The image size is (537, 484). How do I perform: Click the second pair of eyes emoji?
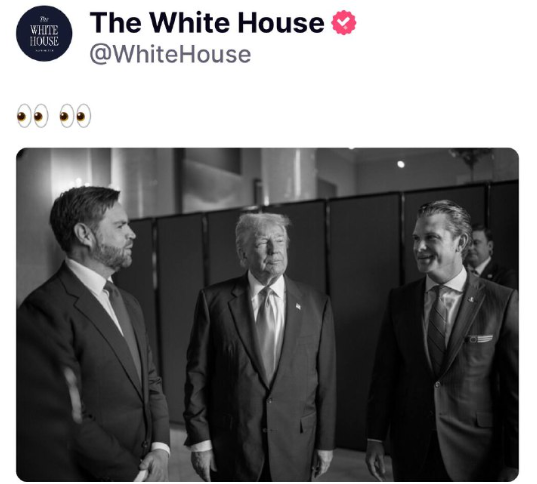tap(75, 116)
